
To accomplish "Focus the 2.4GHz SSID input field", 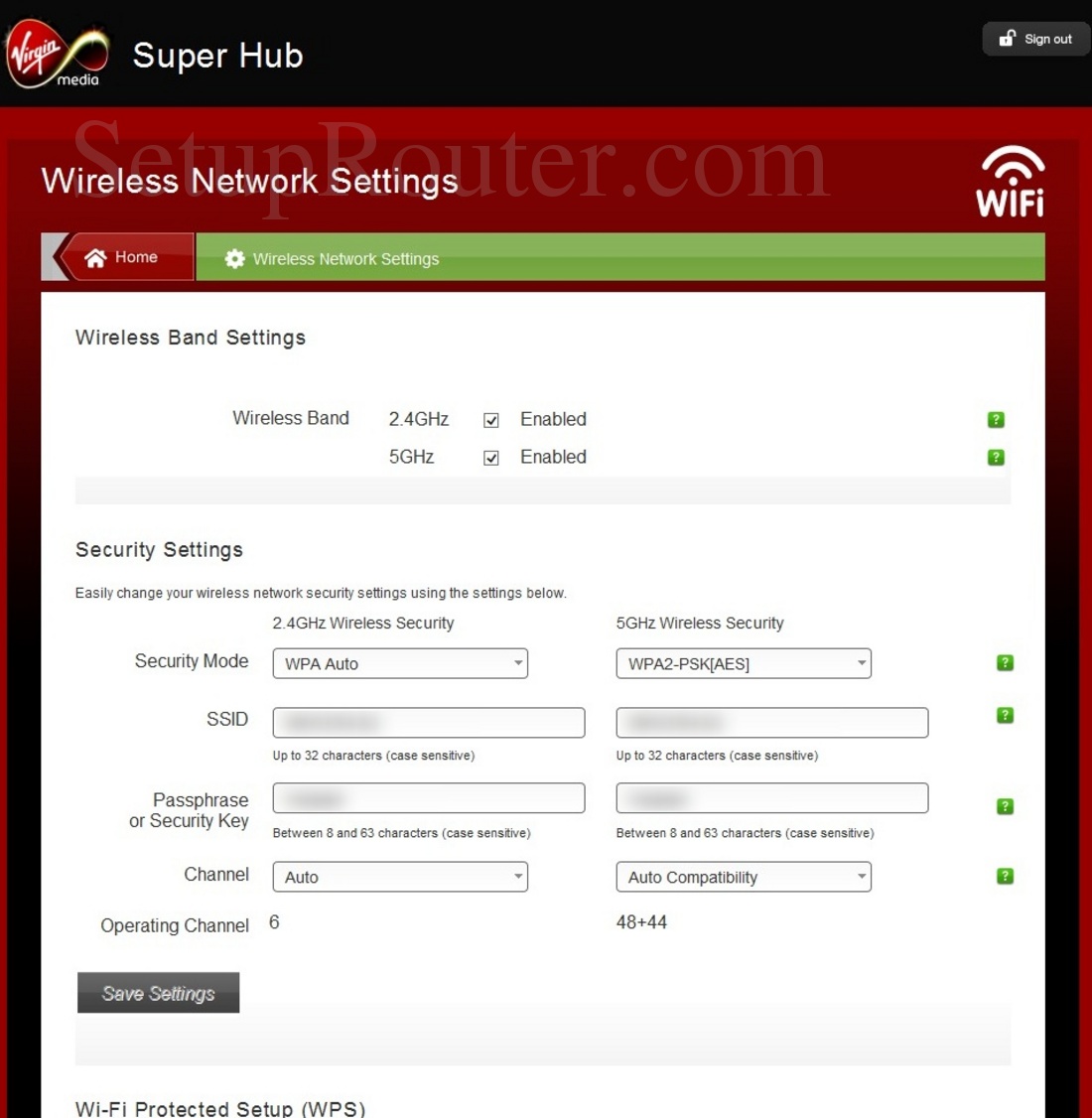I will pyautogui.click(x=429, y=723).
